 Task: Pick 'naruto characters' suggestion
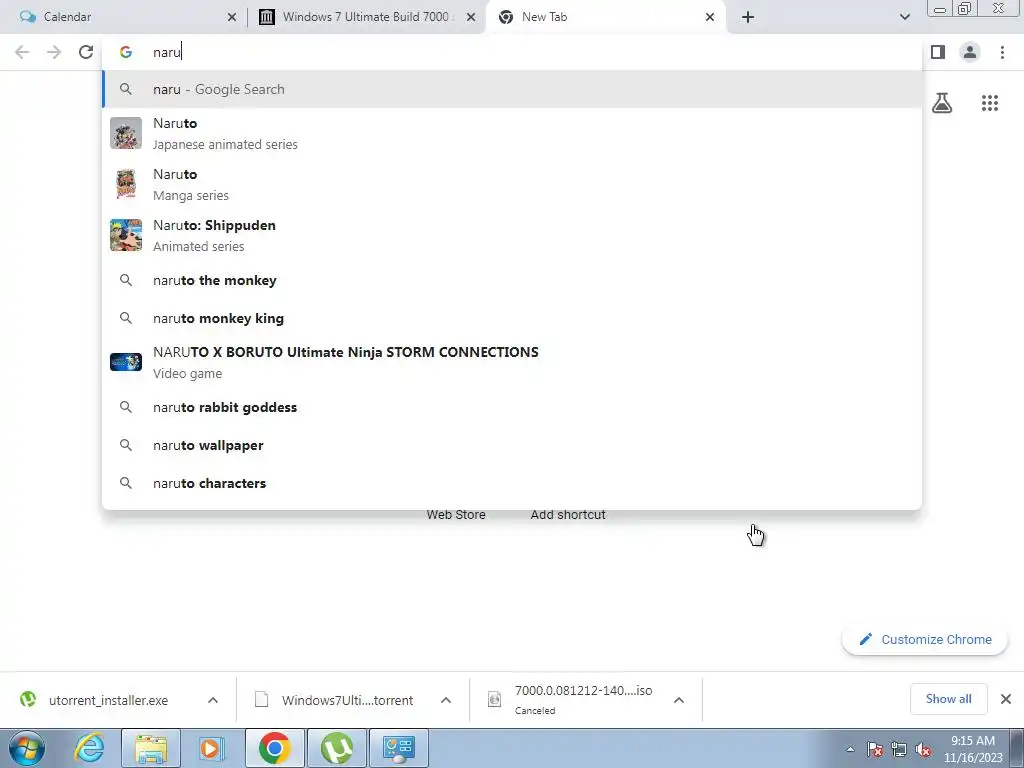[512, 483]
